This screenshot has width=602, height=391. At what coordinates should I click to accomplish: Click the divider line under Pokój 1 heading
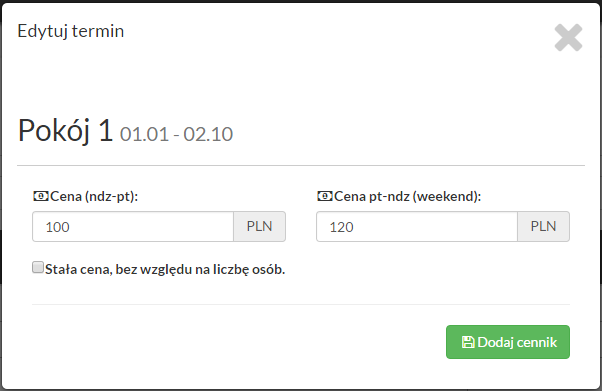(x=301, y=166)
